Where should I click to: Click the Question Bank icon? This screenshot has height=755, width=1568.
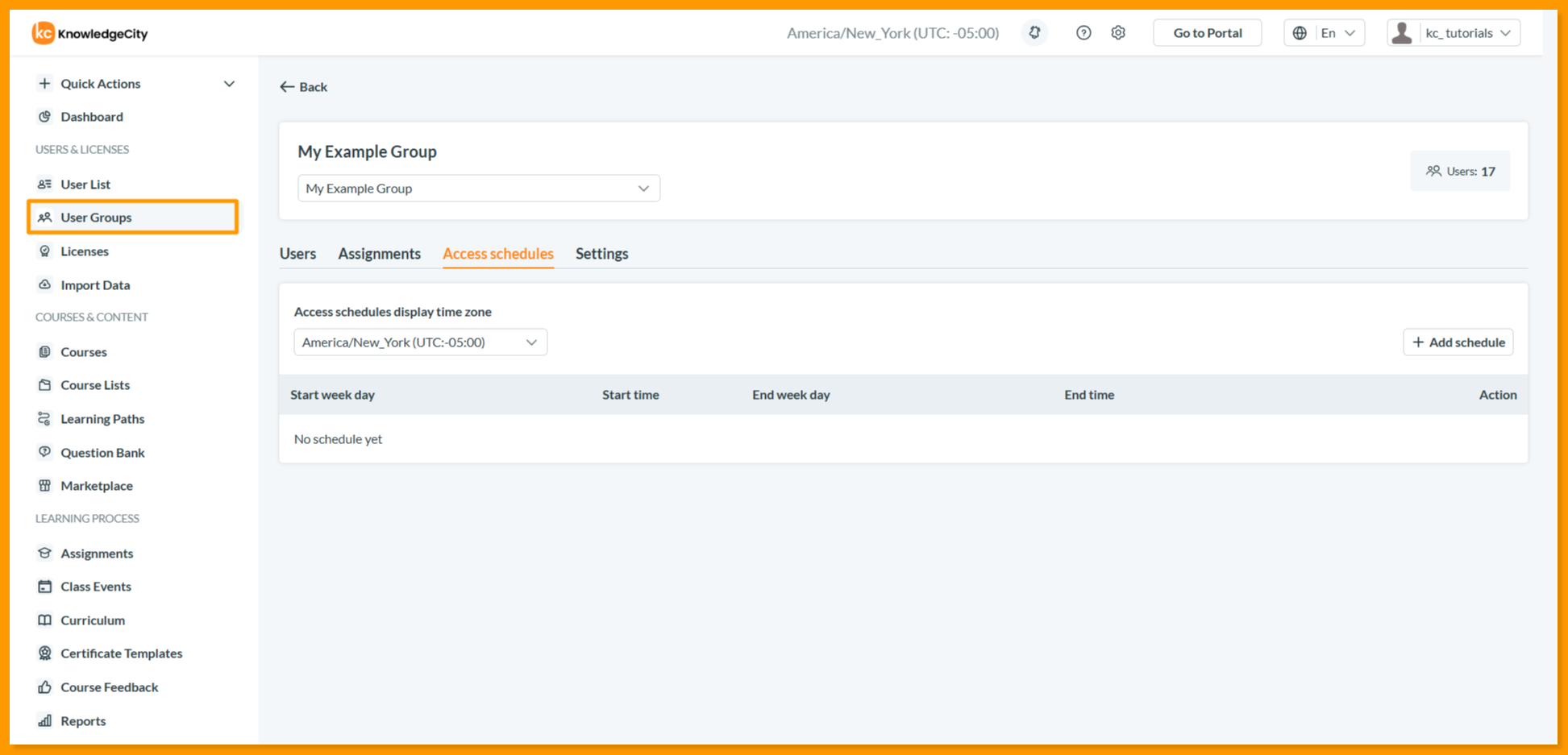pyautogui.click(x=44, y=452)
